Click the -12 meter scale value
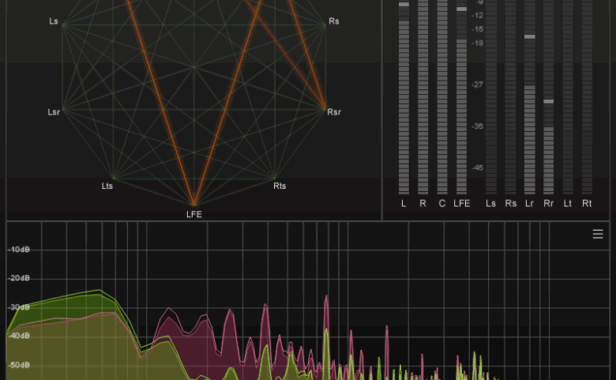Image resolution: width=616 pixels, height=380 pixels. [478, 16]
